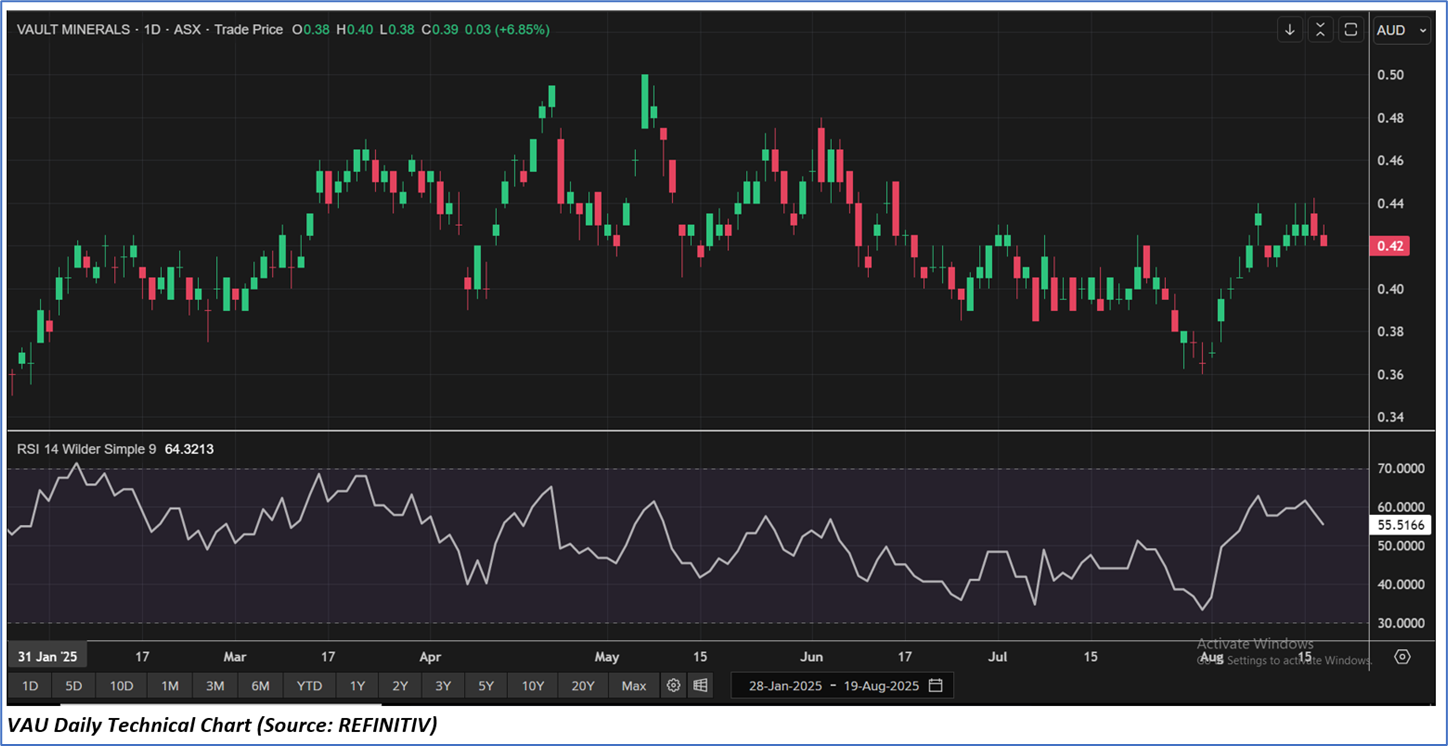Switch to the 1Y range tab
This screenshot has height=746, width=1448.
357,686
